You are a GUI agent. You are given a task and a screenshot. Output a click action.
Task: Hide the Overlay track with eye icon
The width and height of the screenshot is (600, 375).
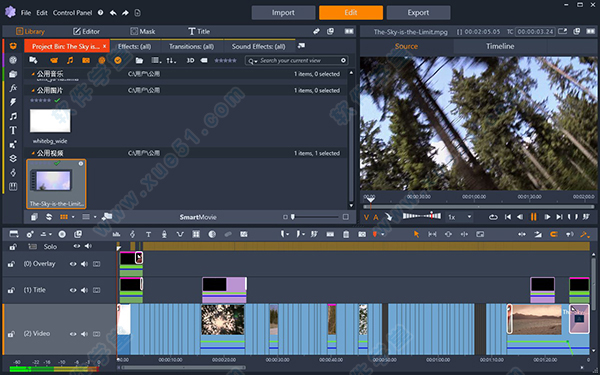(x=73, y=264)
